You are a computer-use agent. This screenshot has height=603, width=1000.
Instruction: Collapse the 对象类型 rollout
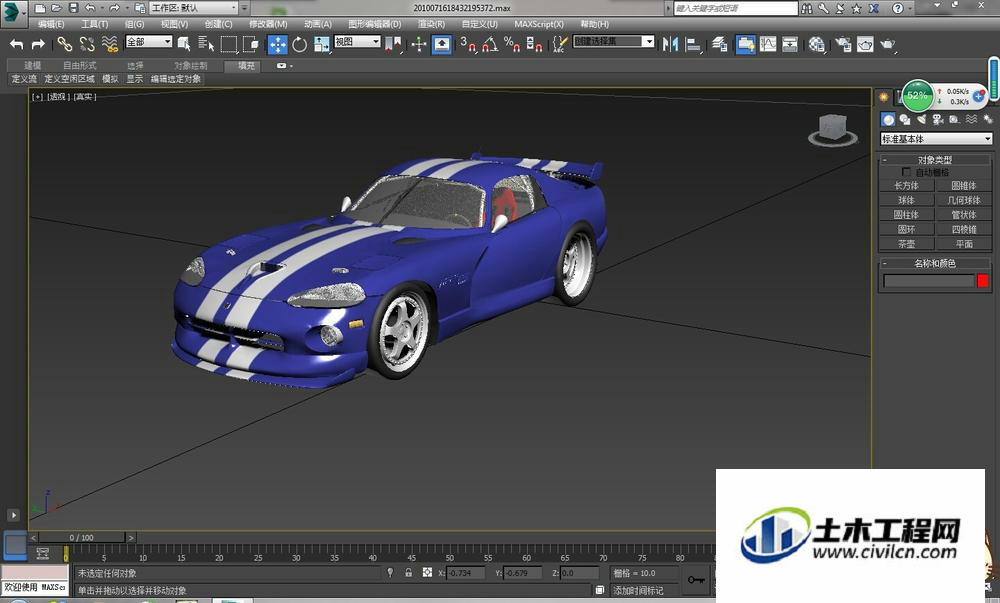[x=936, y=159]
